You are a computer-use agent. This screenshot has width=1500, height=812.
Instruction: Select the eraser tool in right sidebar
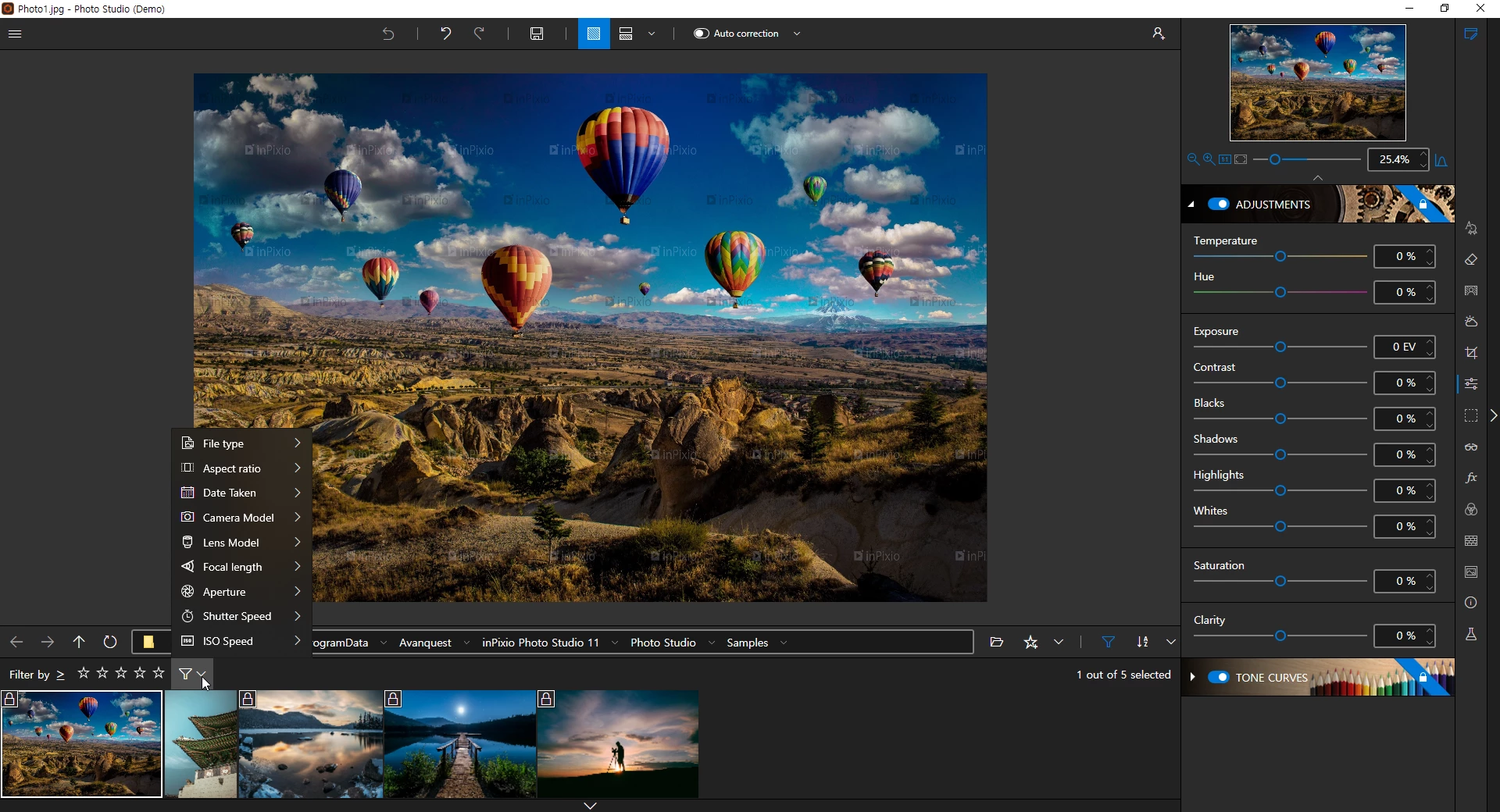1472,260
